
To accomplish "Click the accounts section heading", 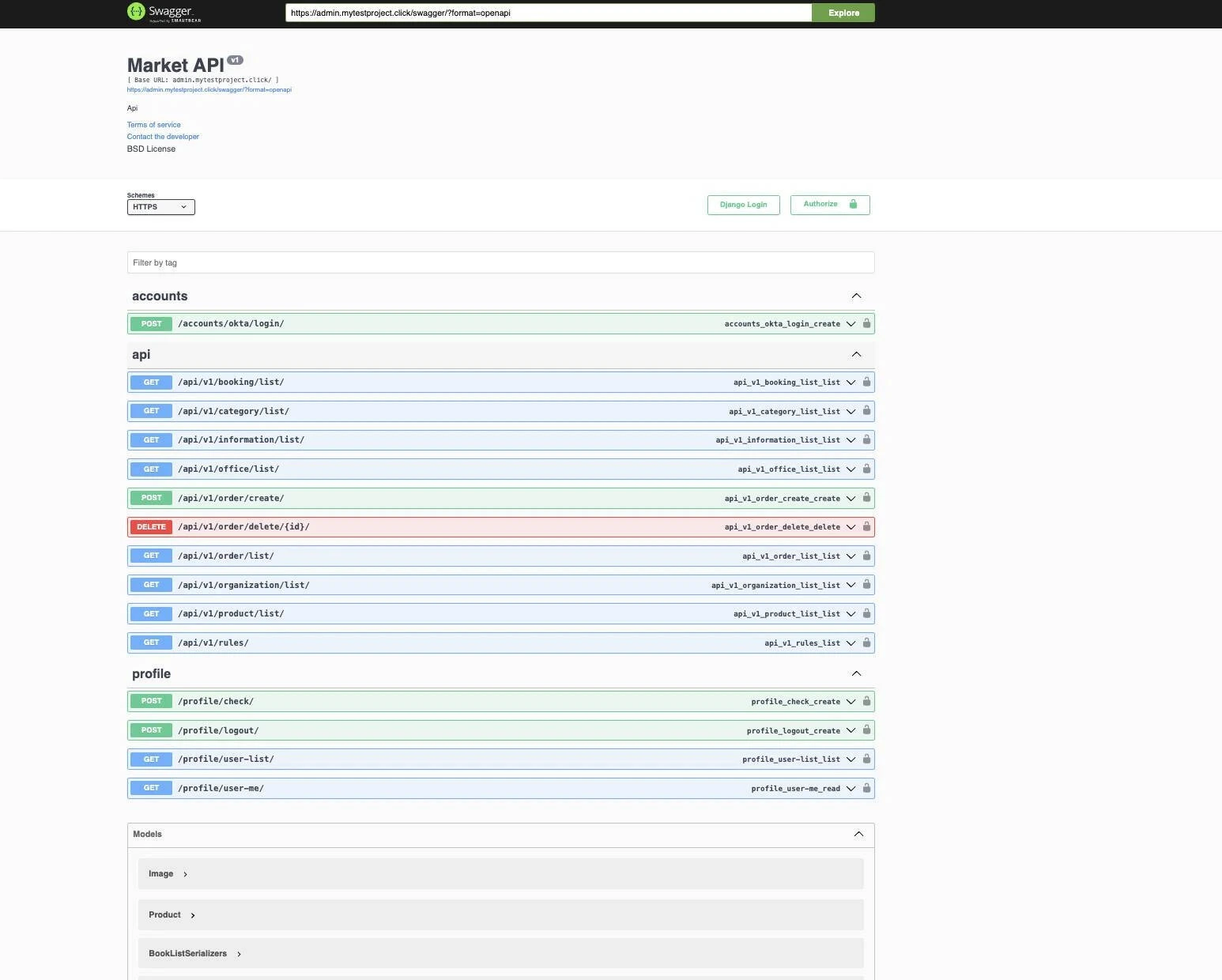I will pyautogui.click(x=160, y=296).
